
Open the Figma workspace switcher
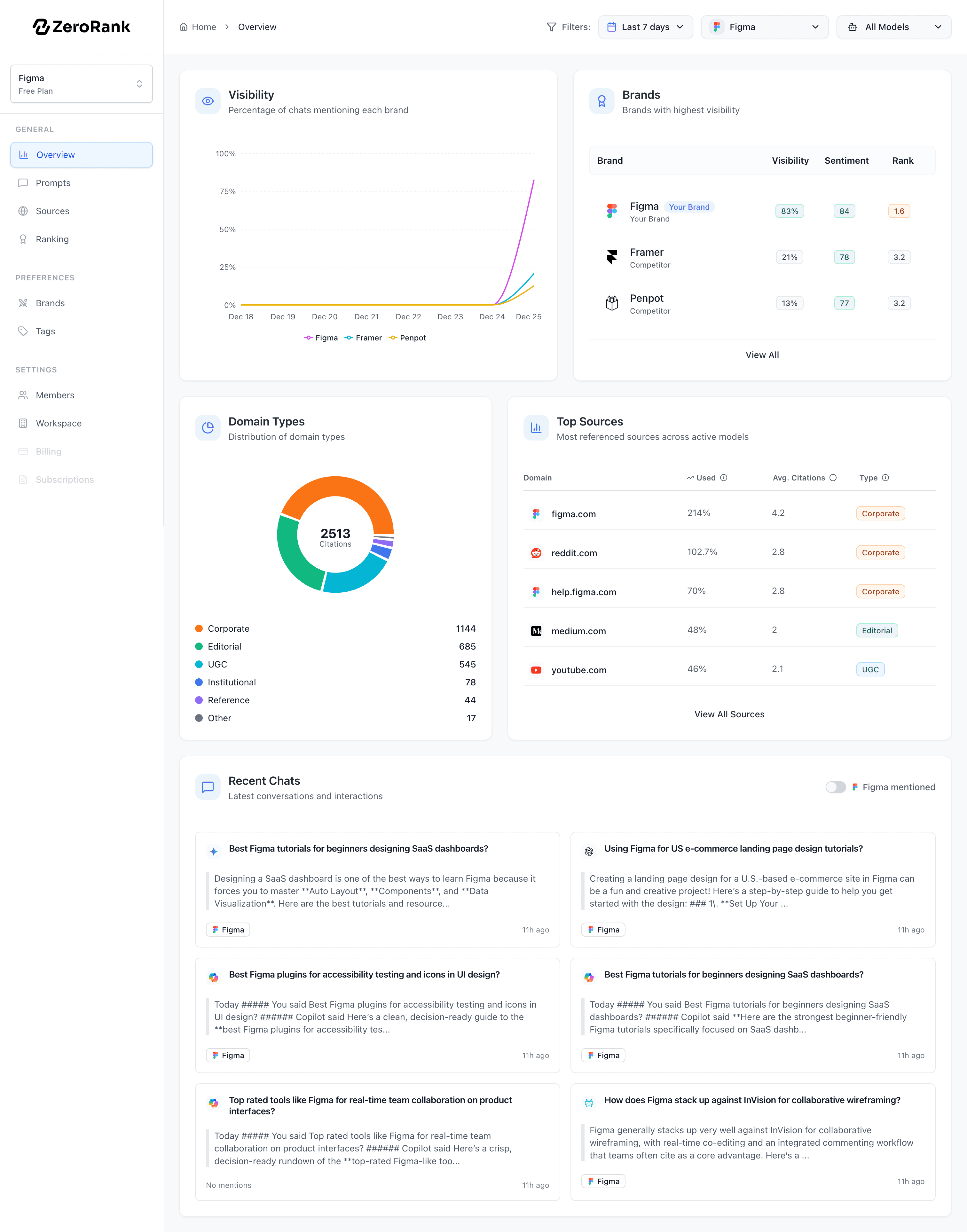click(x=81, y=83)
